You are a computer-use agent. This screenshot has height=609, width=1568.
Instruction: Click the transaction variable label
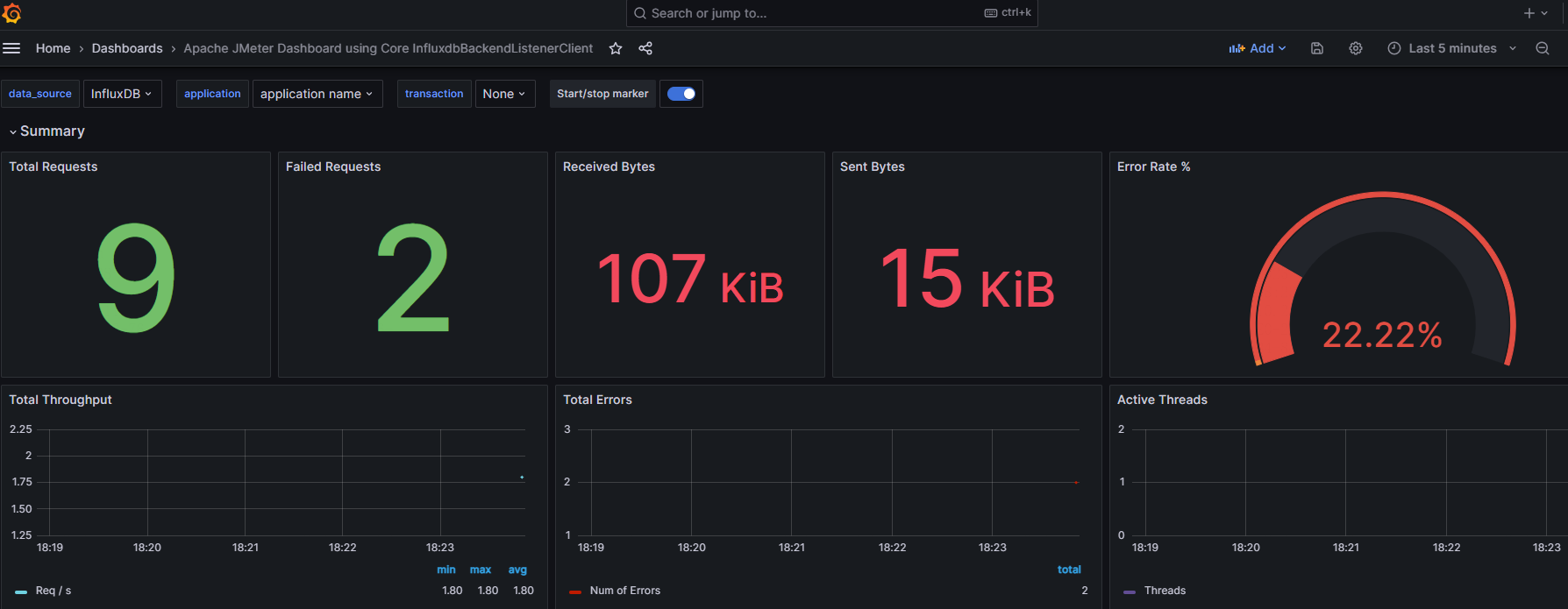(x=434, y=94)
